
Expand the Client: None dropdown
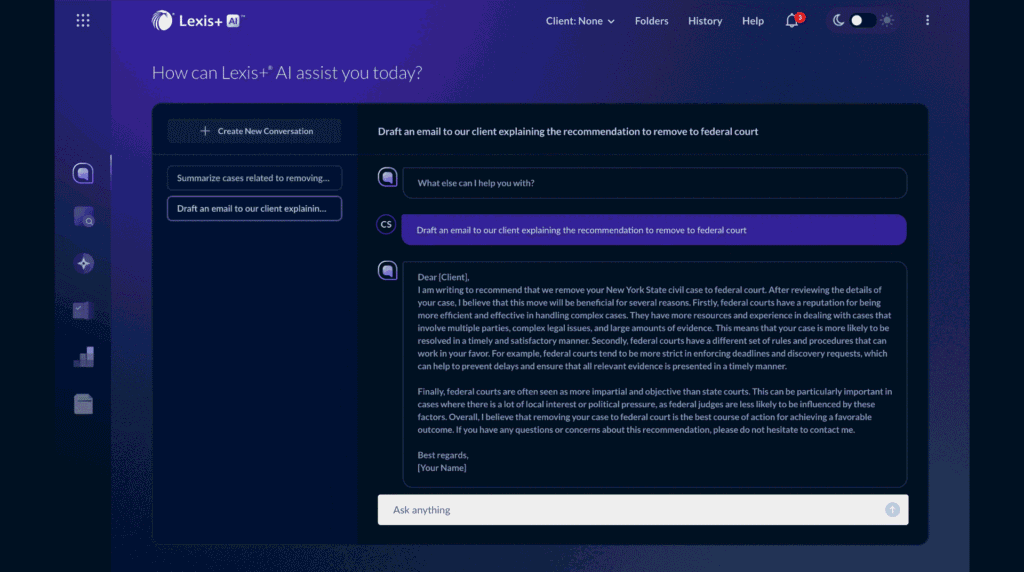[x=580, y=21]
